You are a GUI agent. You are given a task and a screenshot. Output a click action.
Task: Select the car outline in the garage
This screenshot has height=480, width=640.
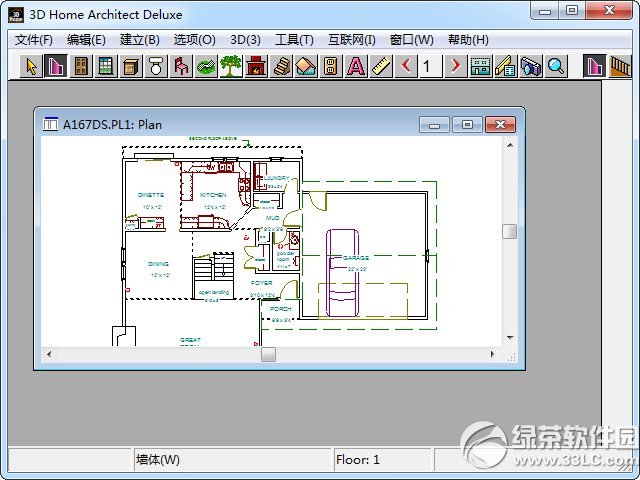tap(342, 273)
